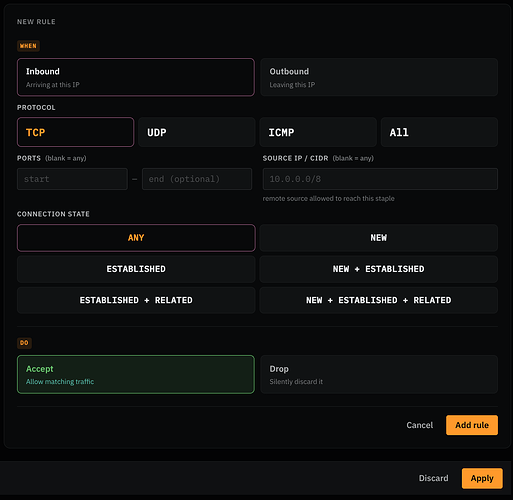This screenshot has height=500, width=513.
Task: Click the Source IP / CIDR field
Action: tap(380, 179)
